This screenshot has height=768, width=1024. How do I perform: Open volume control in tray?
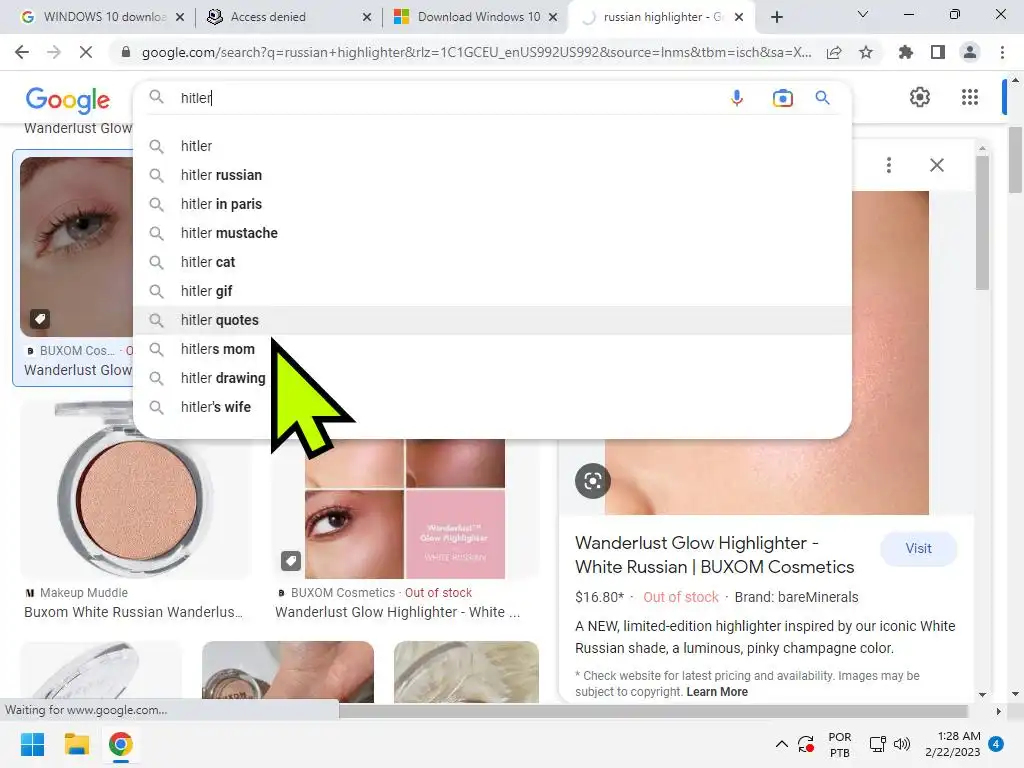click(x=902, y=744)
